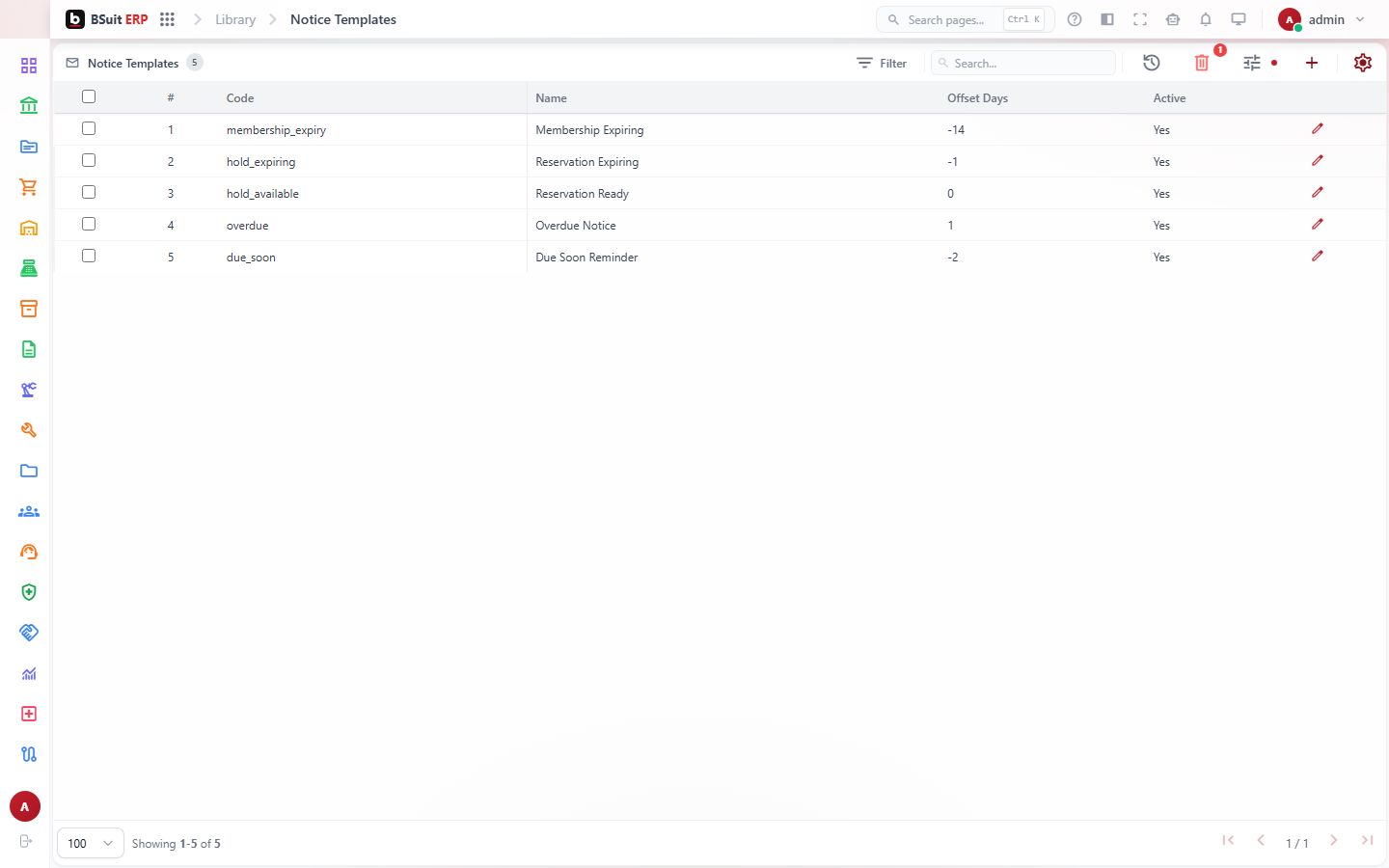Screen dimensions: 1389x868
Task: Open the history clock icon
Action: 1152,63
